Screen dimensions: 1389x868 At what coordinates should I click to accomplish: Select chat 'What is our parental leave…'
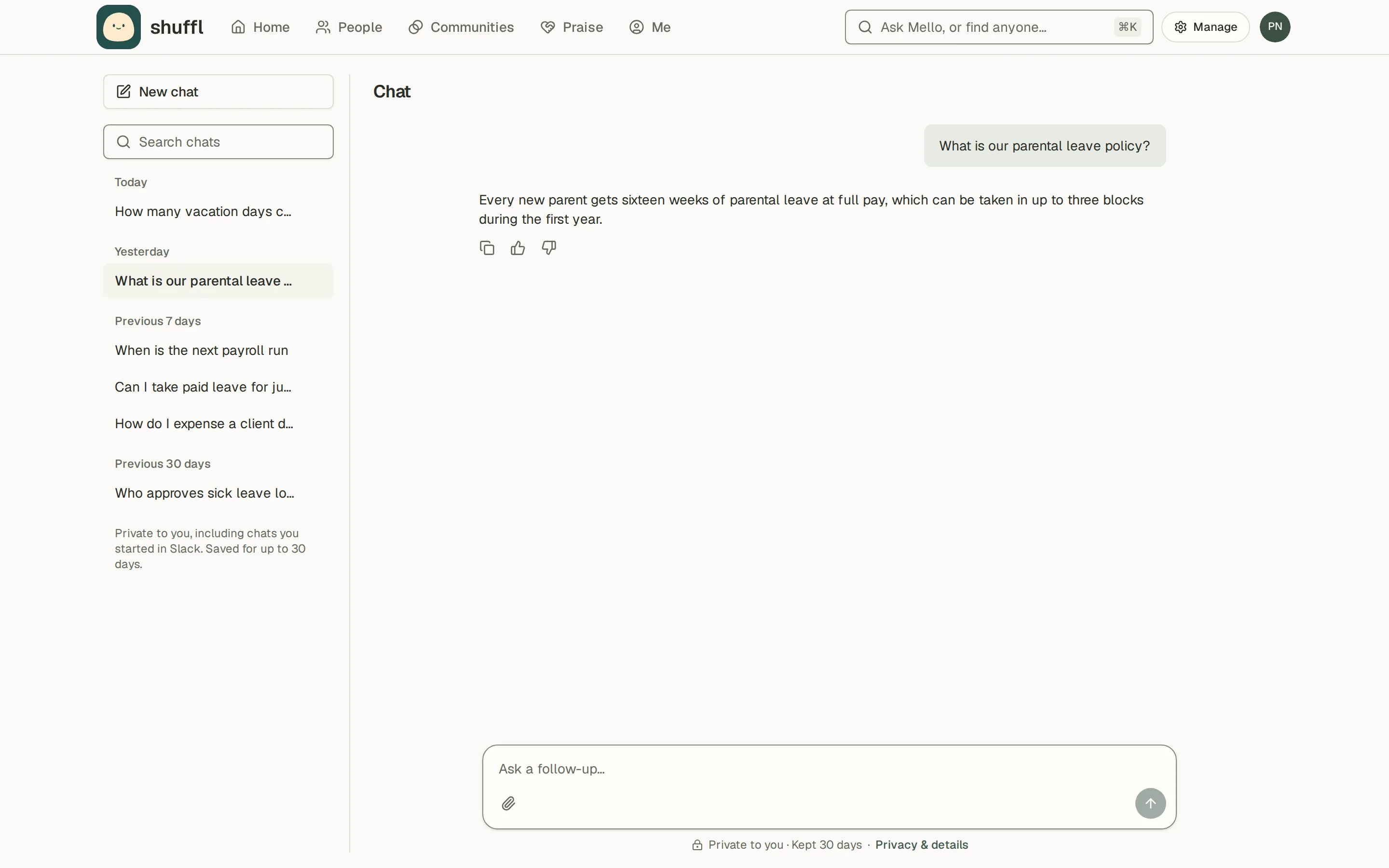point(218,281)
